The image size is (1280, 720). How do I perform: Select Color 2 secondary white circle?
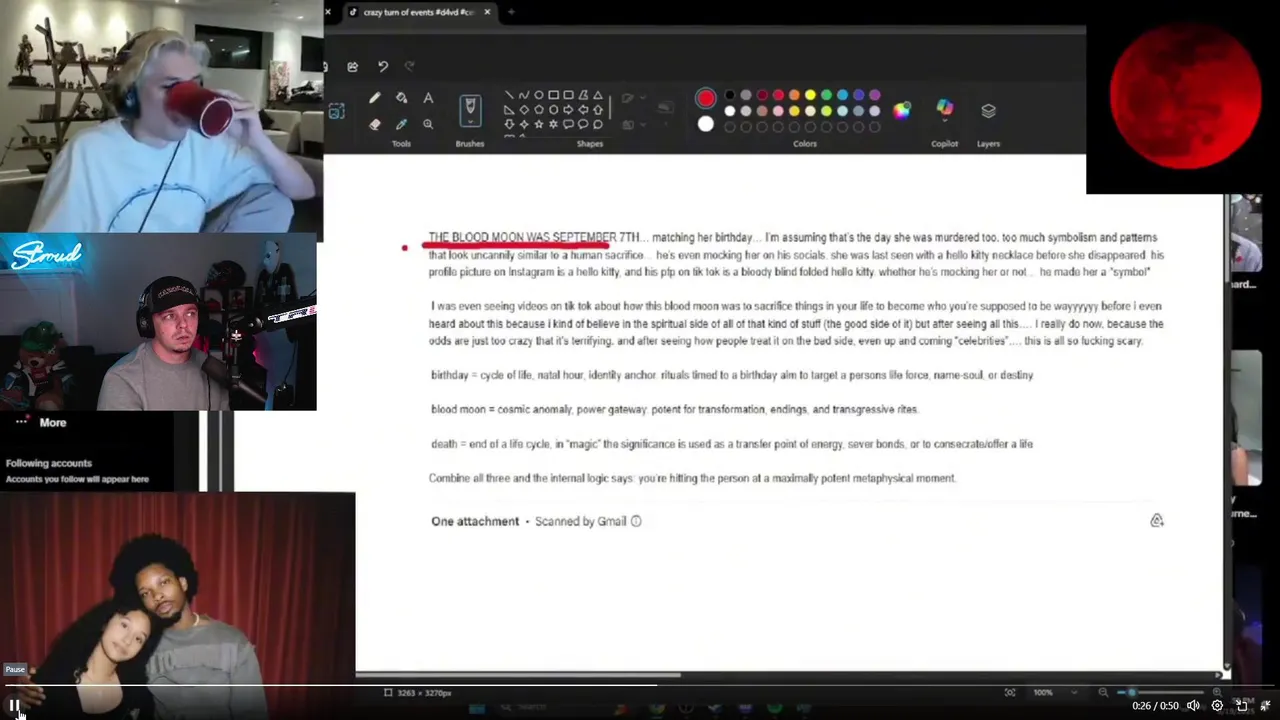706,124
